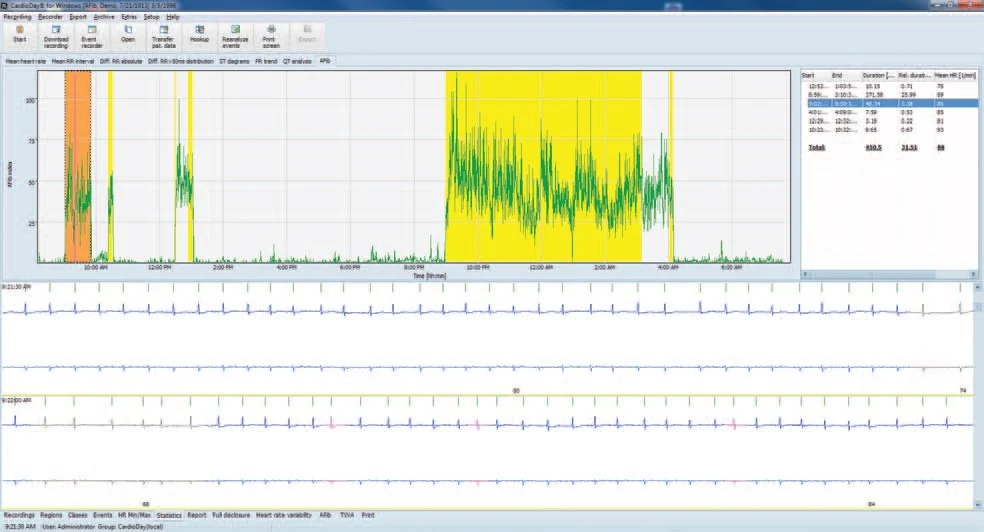Viewport: 984px width, 532px height.
Task: Open Heart rate variability tab
Action: [x=284, y=515]
